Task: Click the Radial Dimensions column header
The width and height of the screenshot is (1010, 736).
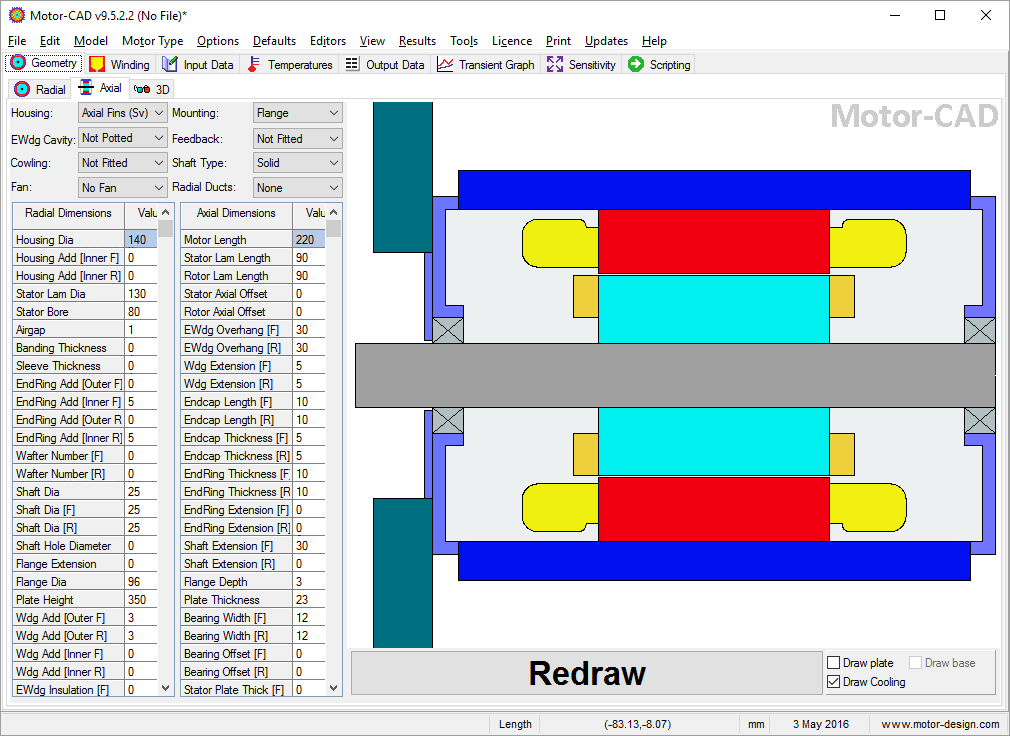Action: click(68, 213)
